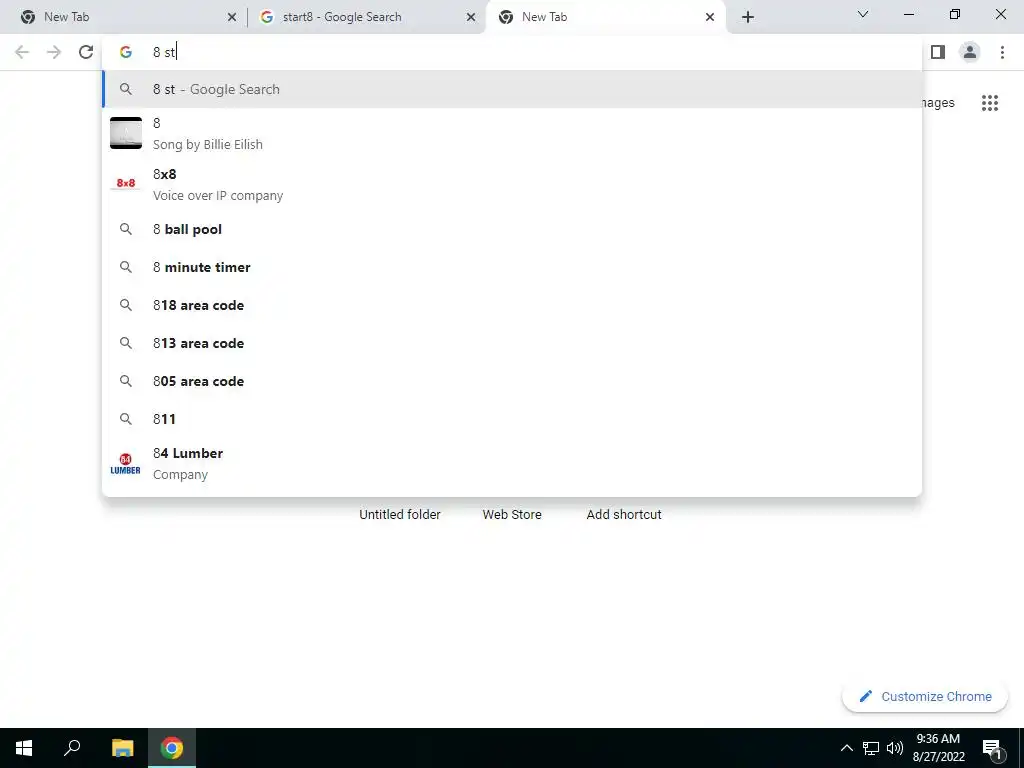Click the 8x8 company logo

(125, 183)
